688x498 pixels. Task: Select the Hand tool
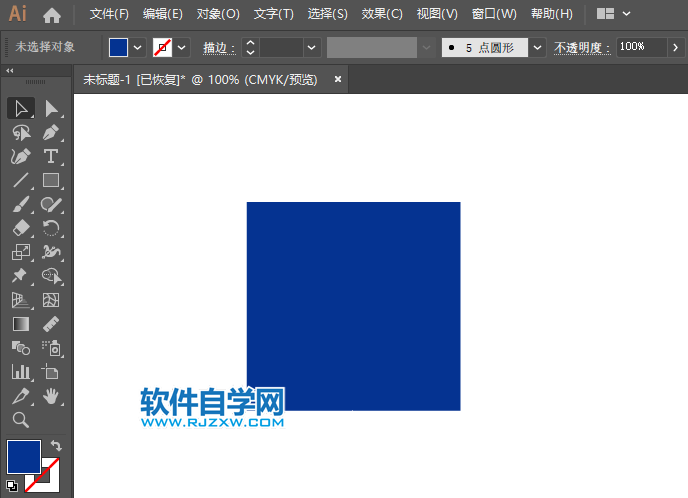point(51,396)
